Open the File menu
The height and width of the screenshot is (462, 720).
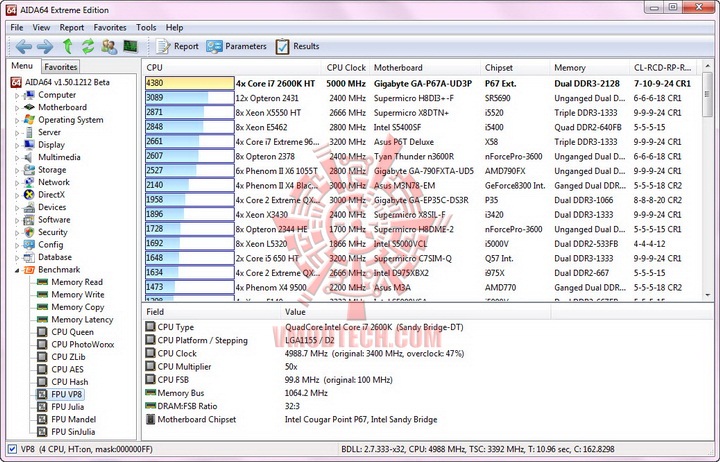click(17, 28)
